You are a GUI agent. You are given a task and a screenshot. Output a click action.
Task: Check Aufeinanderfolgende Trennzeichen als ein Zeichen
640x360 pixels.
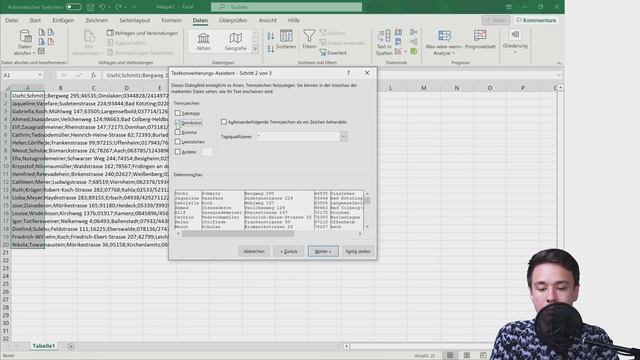224,122
